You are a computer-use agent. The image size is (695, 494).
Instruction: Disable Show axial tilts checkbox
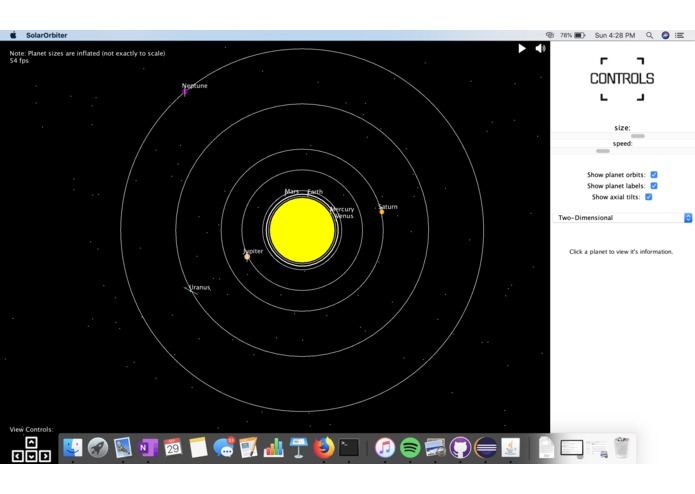coord(648,197)
